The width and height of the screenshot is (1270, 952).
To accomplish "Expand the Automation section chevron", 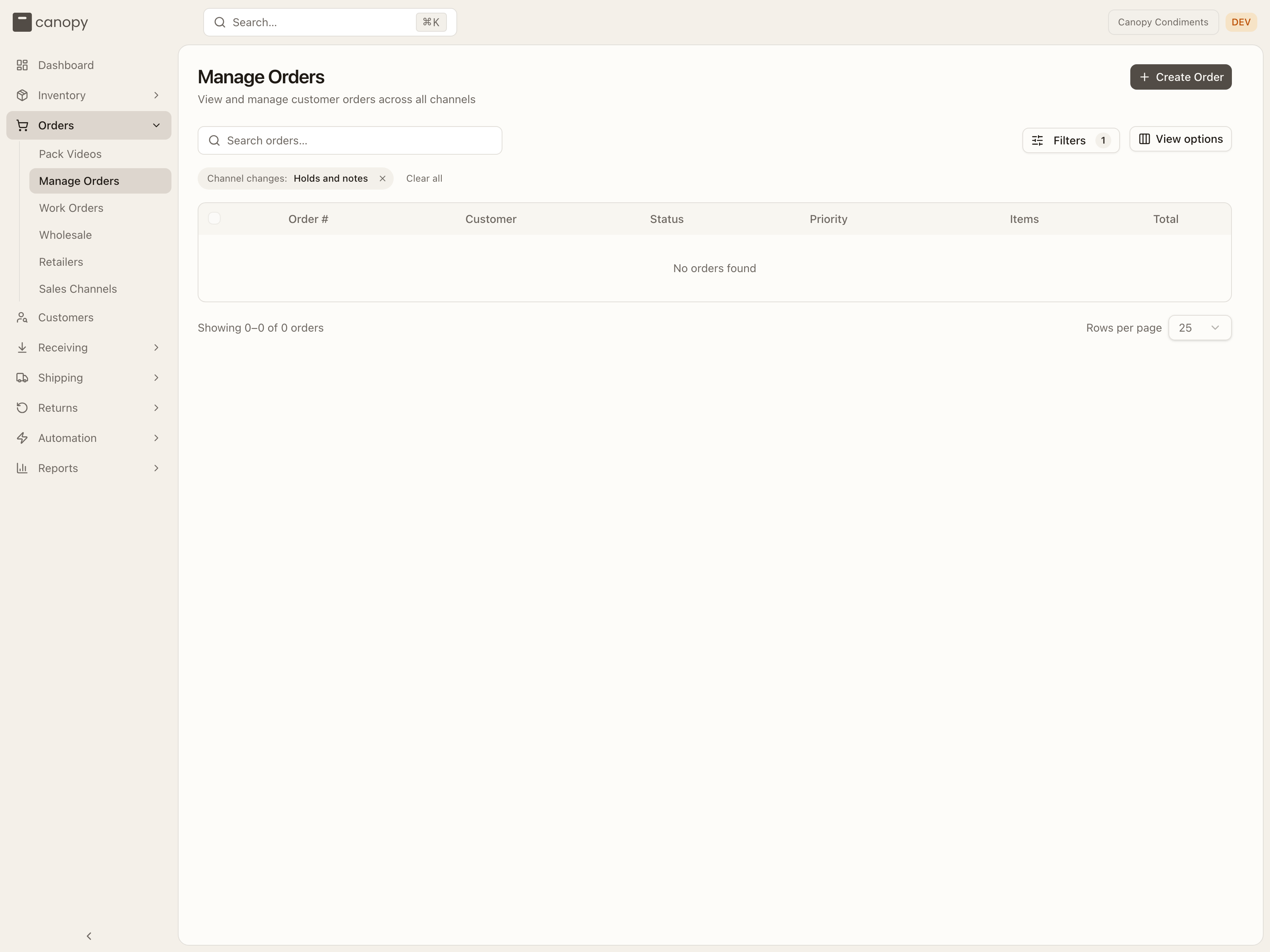I will (156, 438).
